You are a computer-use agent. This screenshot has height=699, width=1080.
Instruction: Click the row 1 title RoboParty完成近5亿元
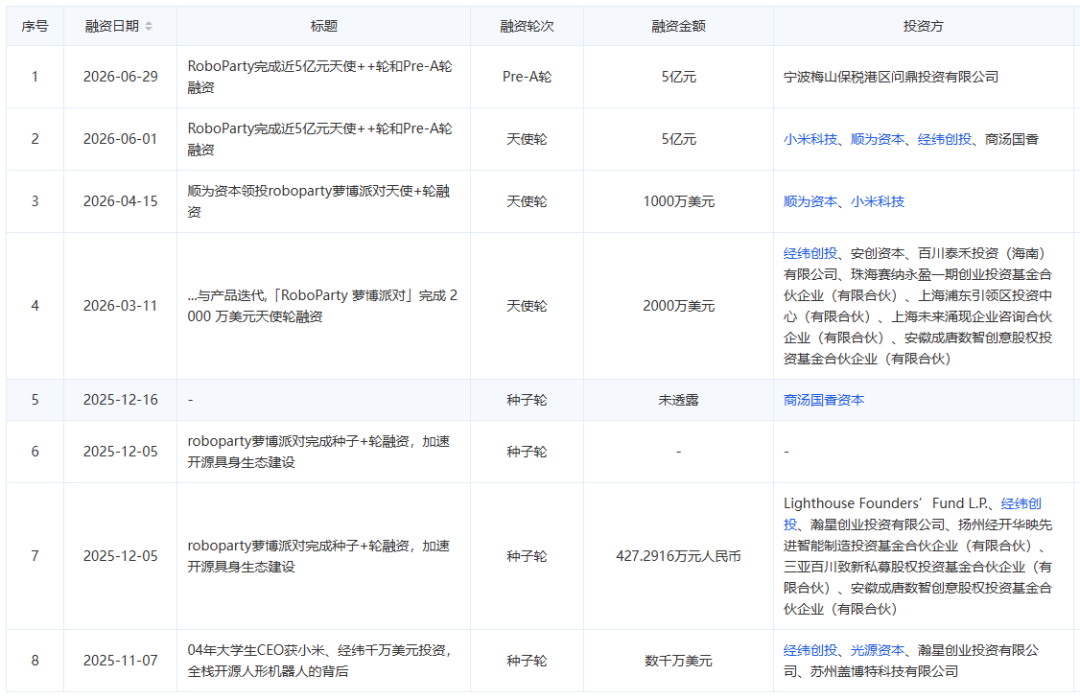[x=320, y=76]
